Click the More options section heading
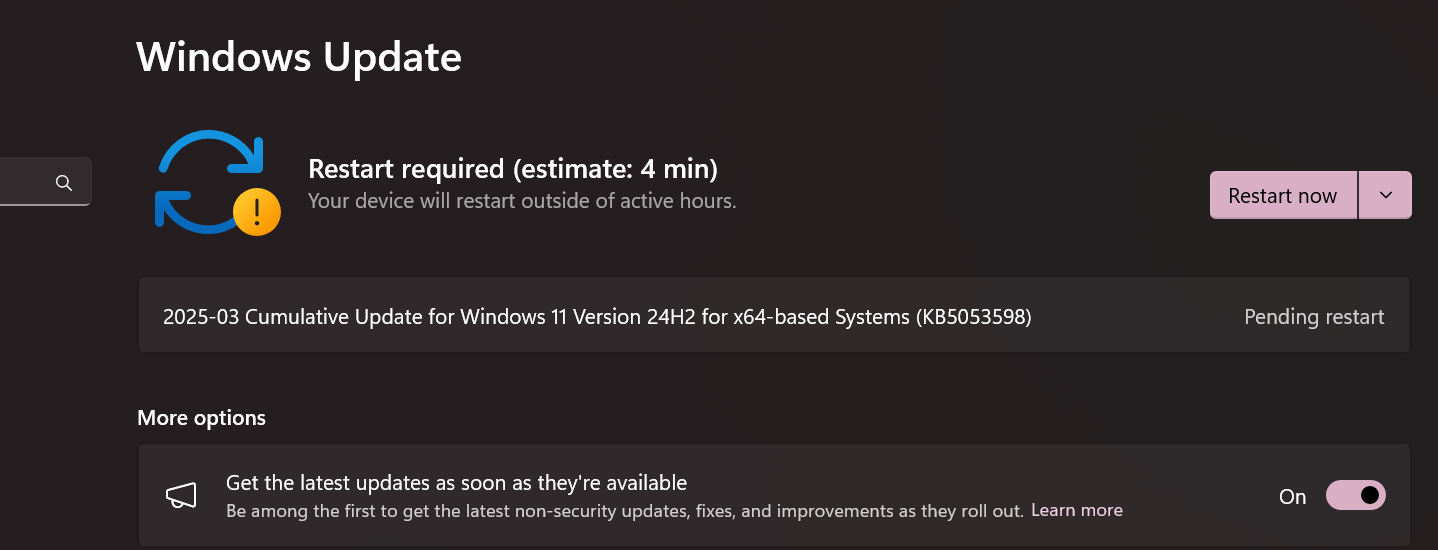This screenshot has height=550, width=1438. pos(202,418)
